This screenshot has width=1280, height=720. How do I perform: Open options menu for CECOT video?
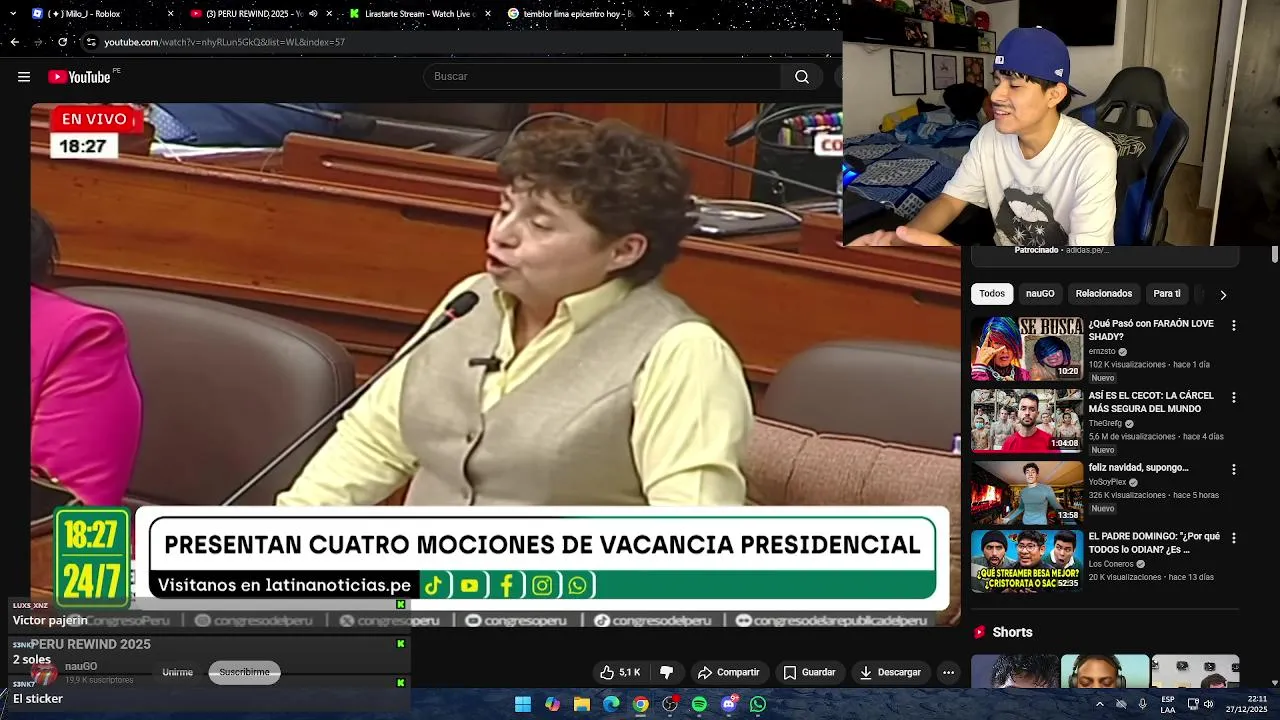tap(1233, 398)
